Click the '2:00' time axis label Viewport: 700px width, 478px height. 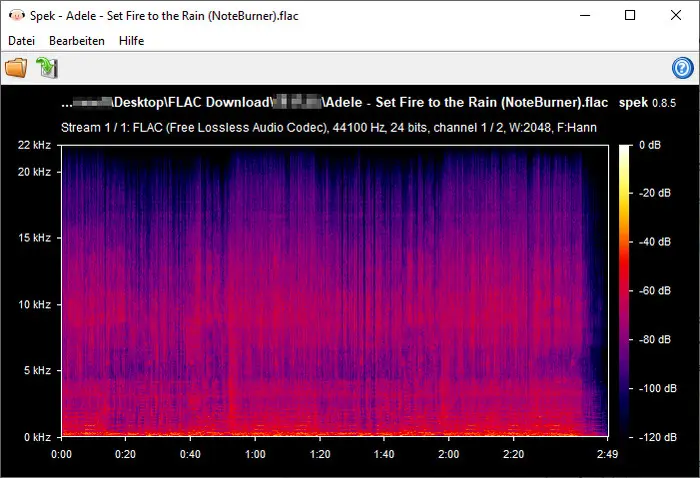click(448, 454)
